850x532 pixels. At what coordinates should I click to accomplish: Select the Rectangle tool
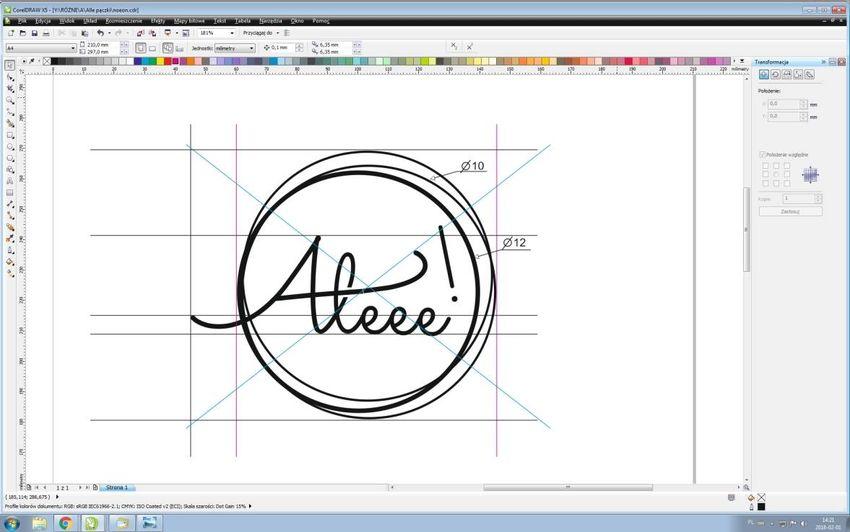point(10,135)
